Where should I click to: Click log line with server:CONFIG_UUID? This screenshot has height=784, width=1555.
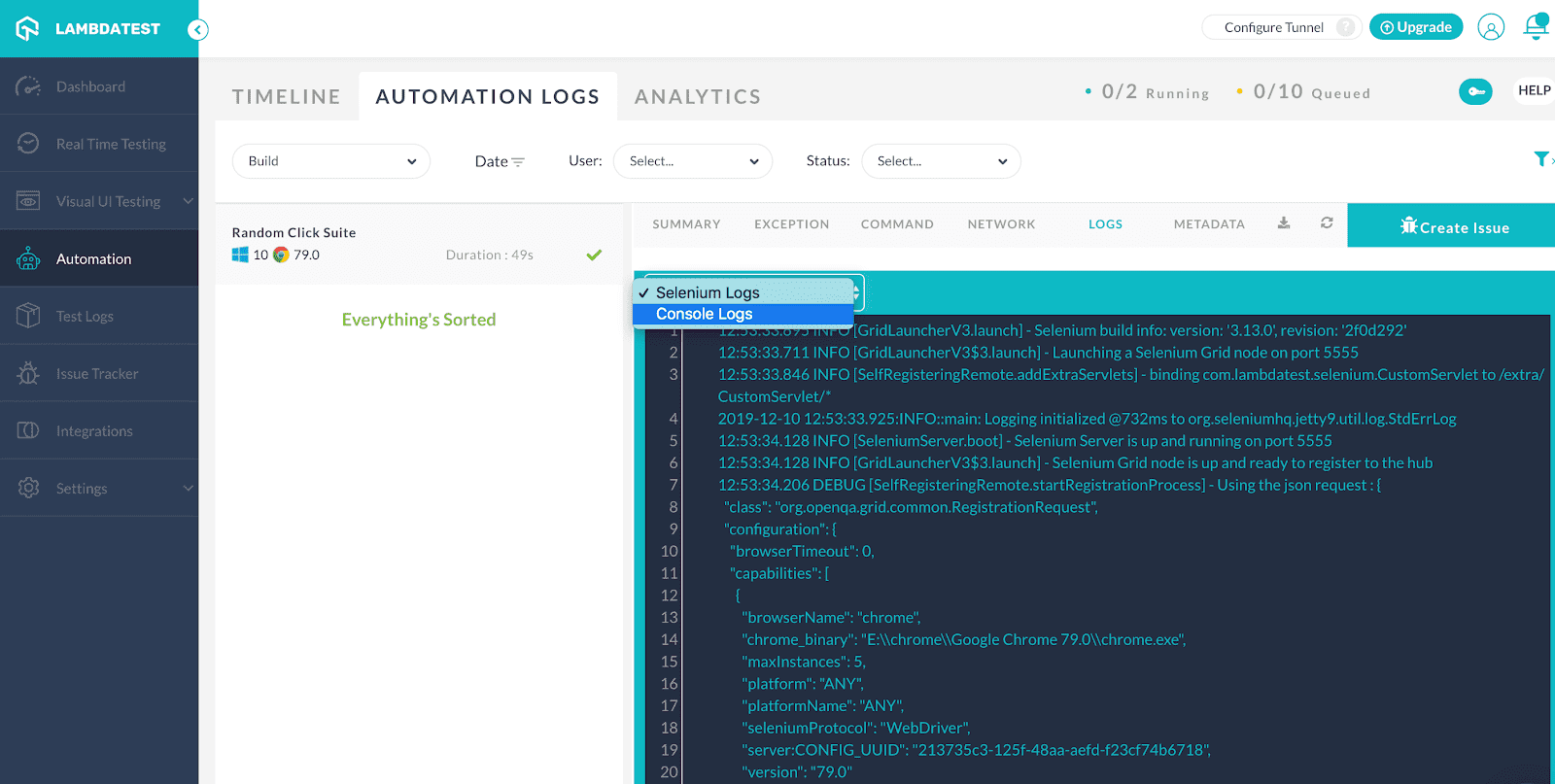point(976,750)
